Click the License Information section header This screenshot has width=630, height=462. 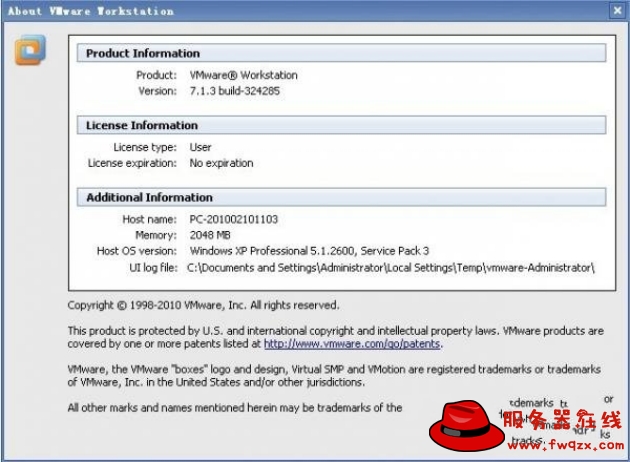(x=341, y=125)
